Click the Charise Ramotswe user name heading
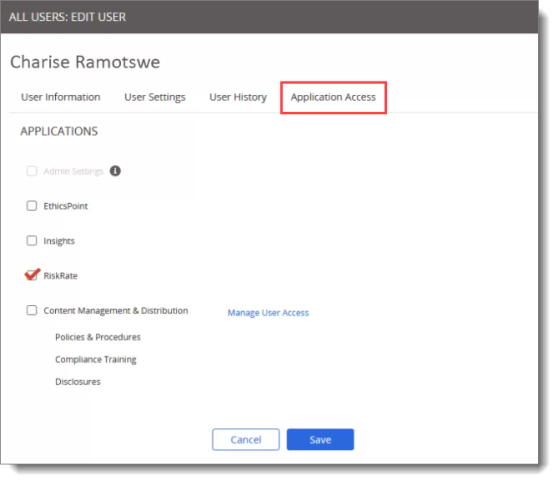 point(85,62)
